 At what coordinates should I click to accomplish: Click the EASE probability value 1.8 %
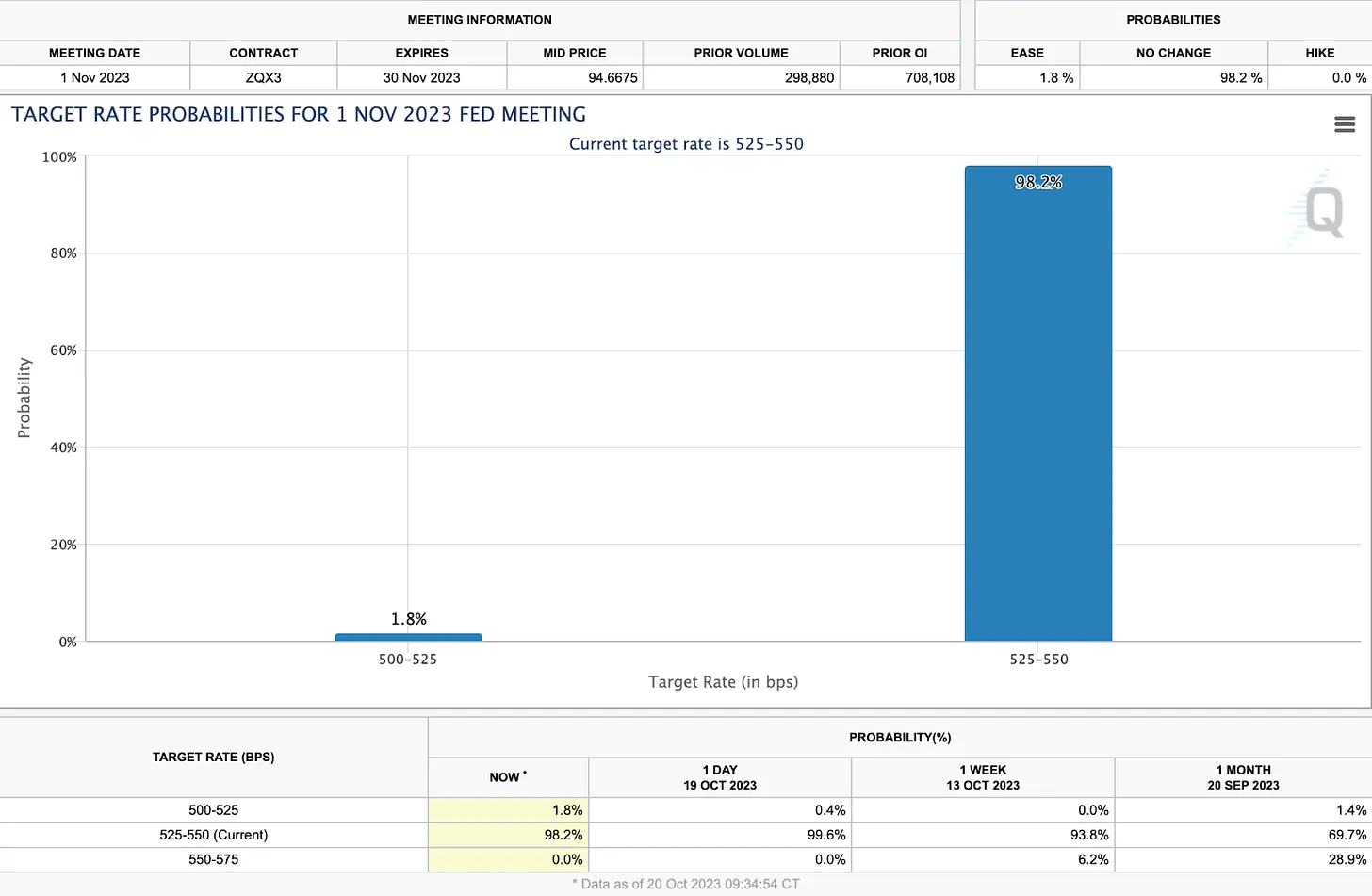(1056, 77)
